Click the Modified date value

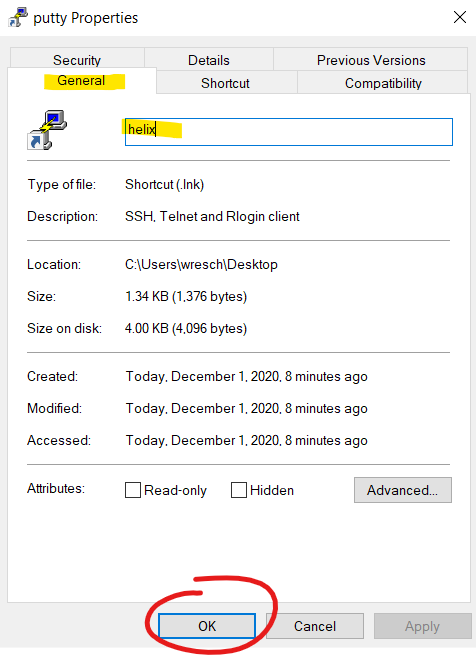point(247,408)
